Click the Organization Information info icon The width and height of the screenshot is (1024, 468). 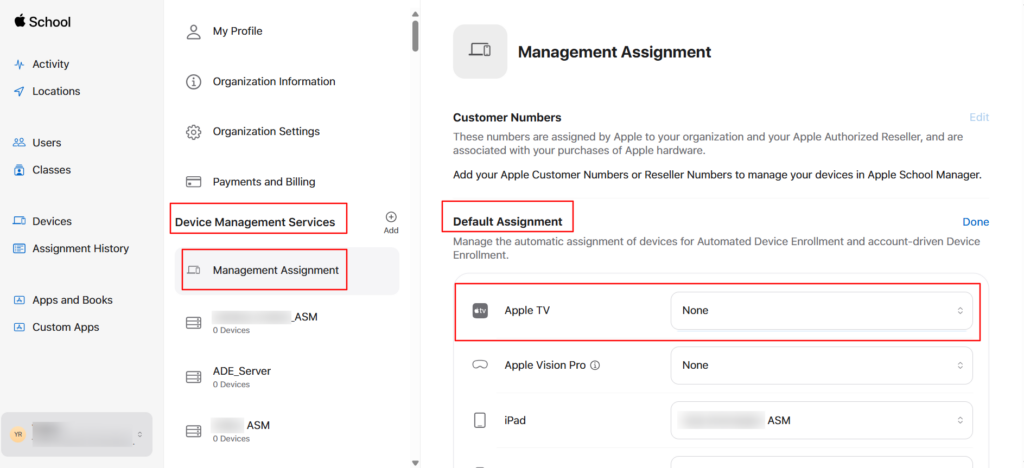point(193,82)
